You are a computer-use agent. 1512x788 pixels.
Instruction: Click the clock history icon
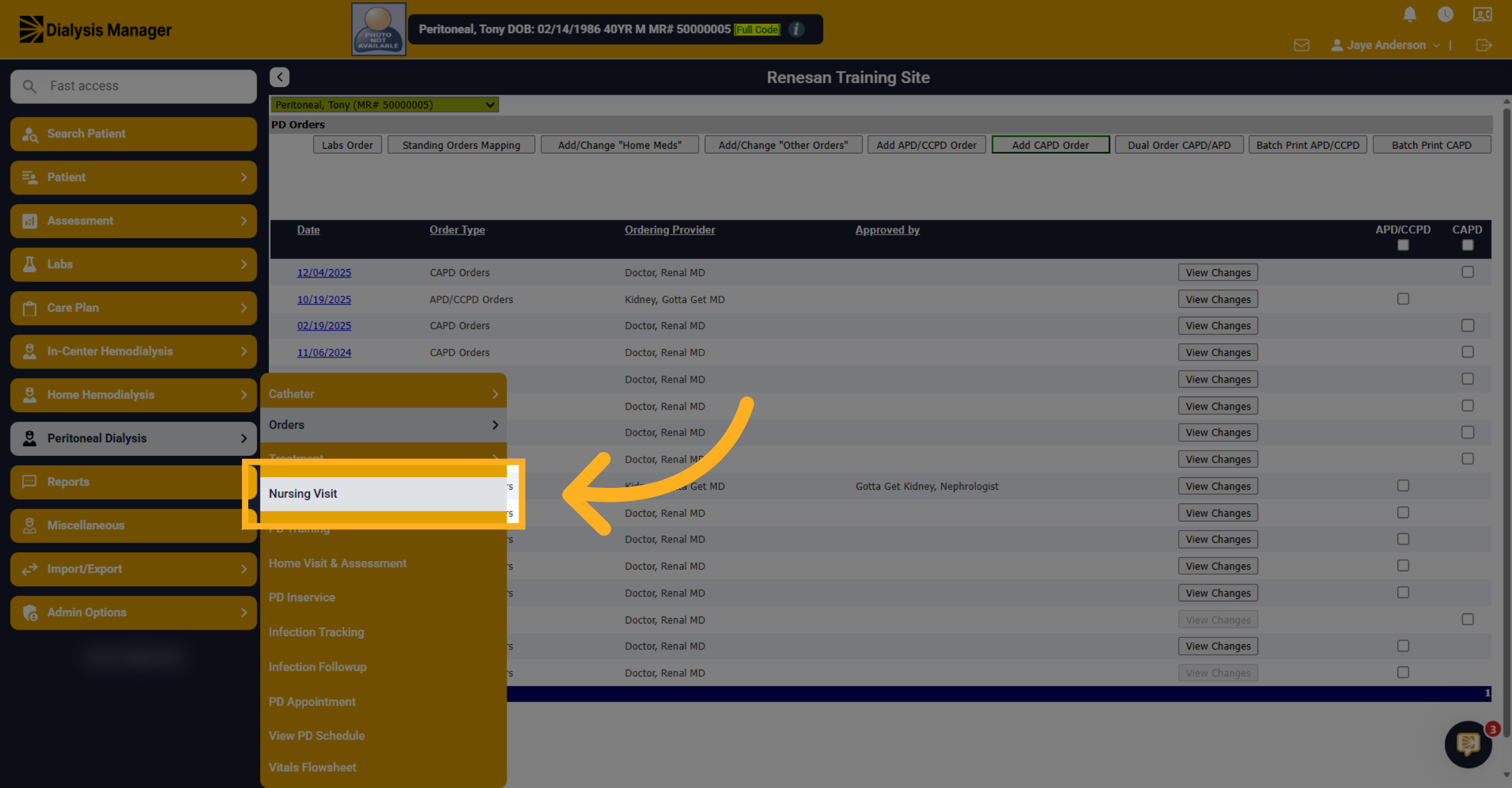click(1445, 14)
